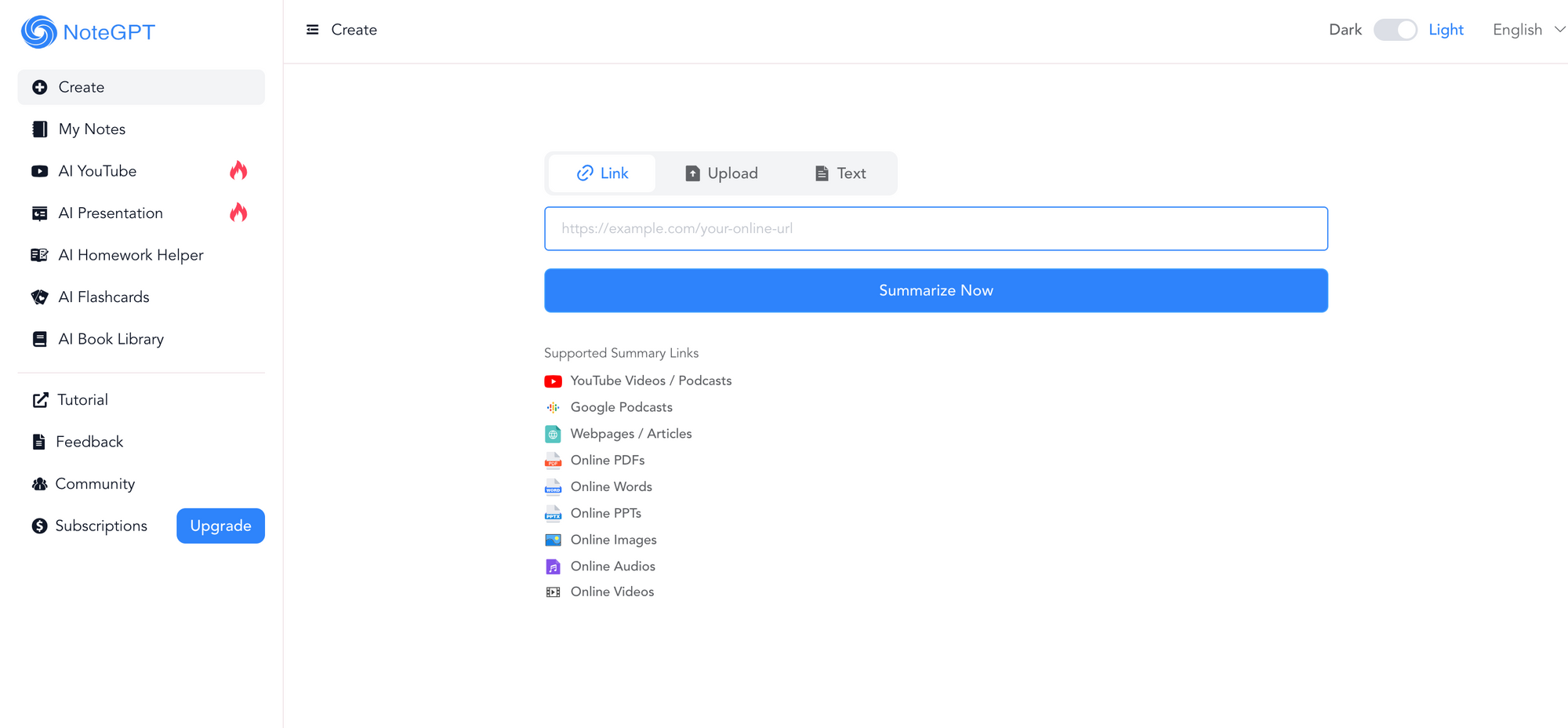
Task: Click the Google Podcasts colored icon
Action: point(553,407)
